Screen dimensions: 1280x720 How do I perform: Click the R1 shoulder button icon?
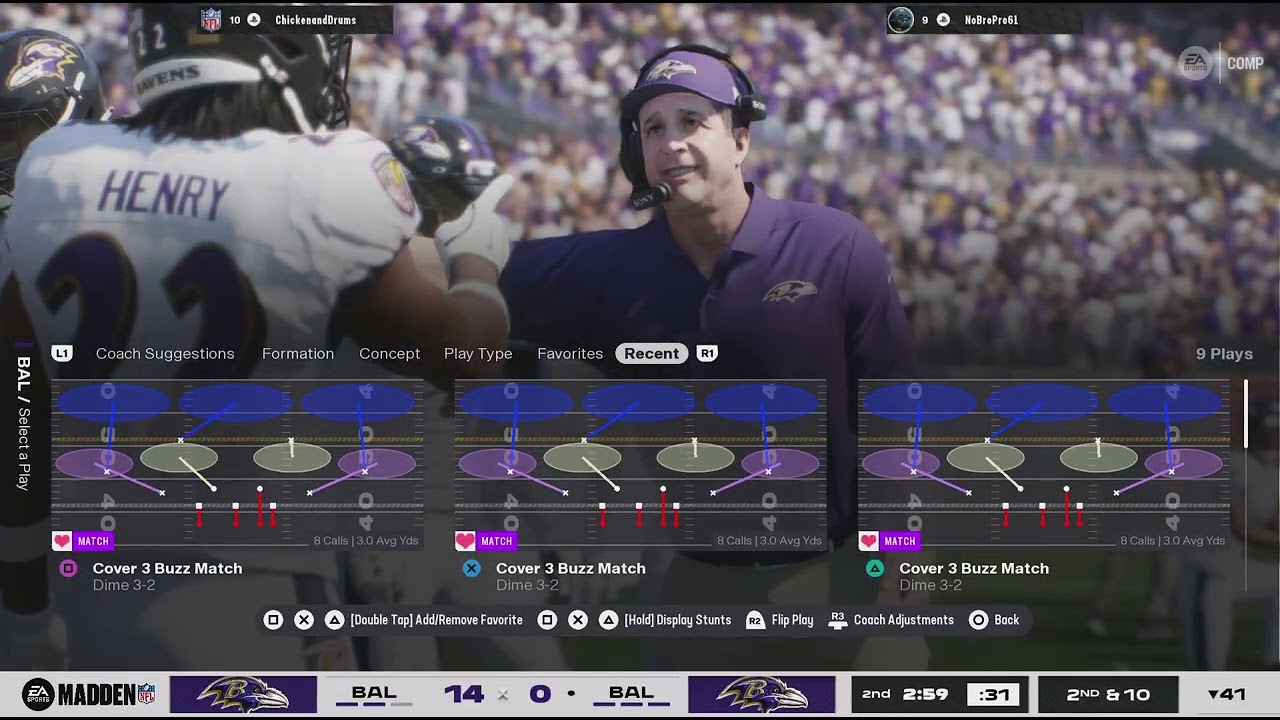click(x=707, y=353)
